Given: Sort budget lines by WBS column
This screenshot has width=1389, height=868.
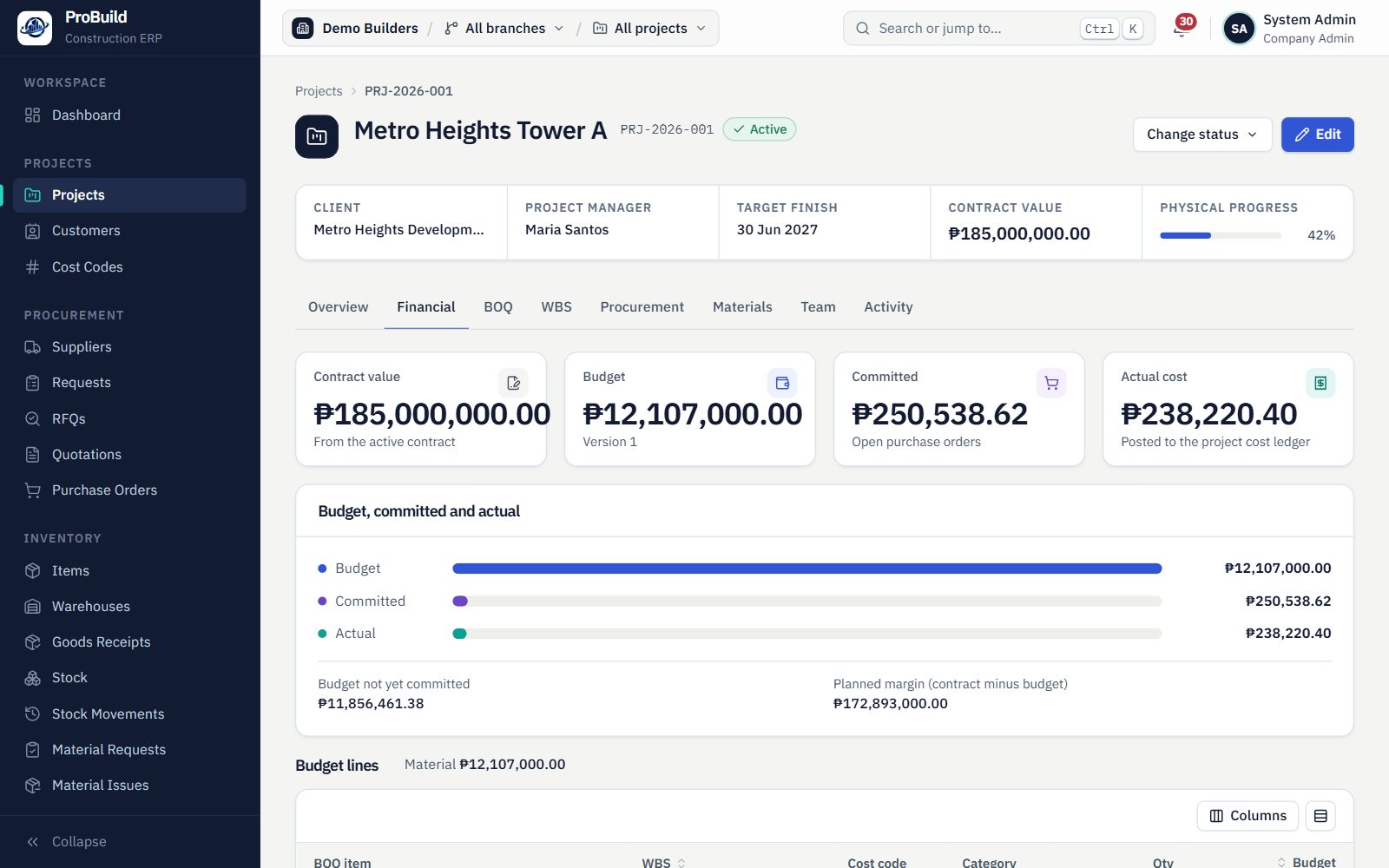Looking at the screenshot, I should (x=663, y=863).
